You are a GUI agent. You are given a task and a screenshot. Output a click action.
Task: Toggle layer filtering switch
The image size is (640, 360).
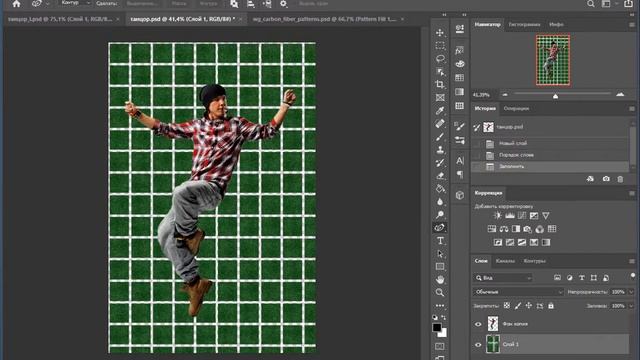pos(633,276)
